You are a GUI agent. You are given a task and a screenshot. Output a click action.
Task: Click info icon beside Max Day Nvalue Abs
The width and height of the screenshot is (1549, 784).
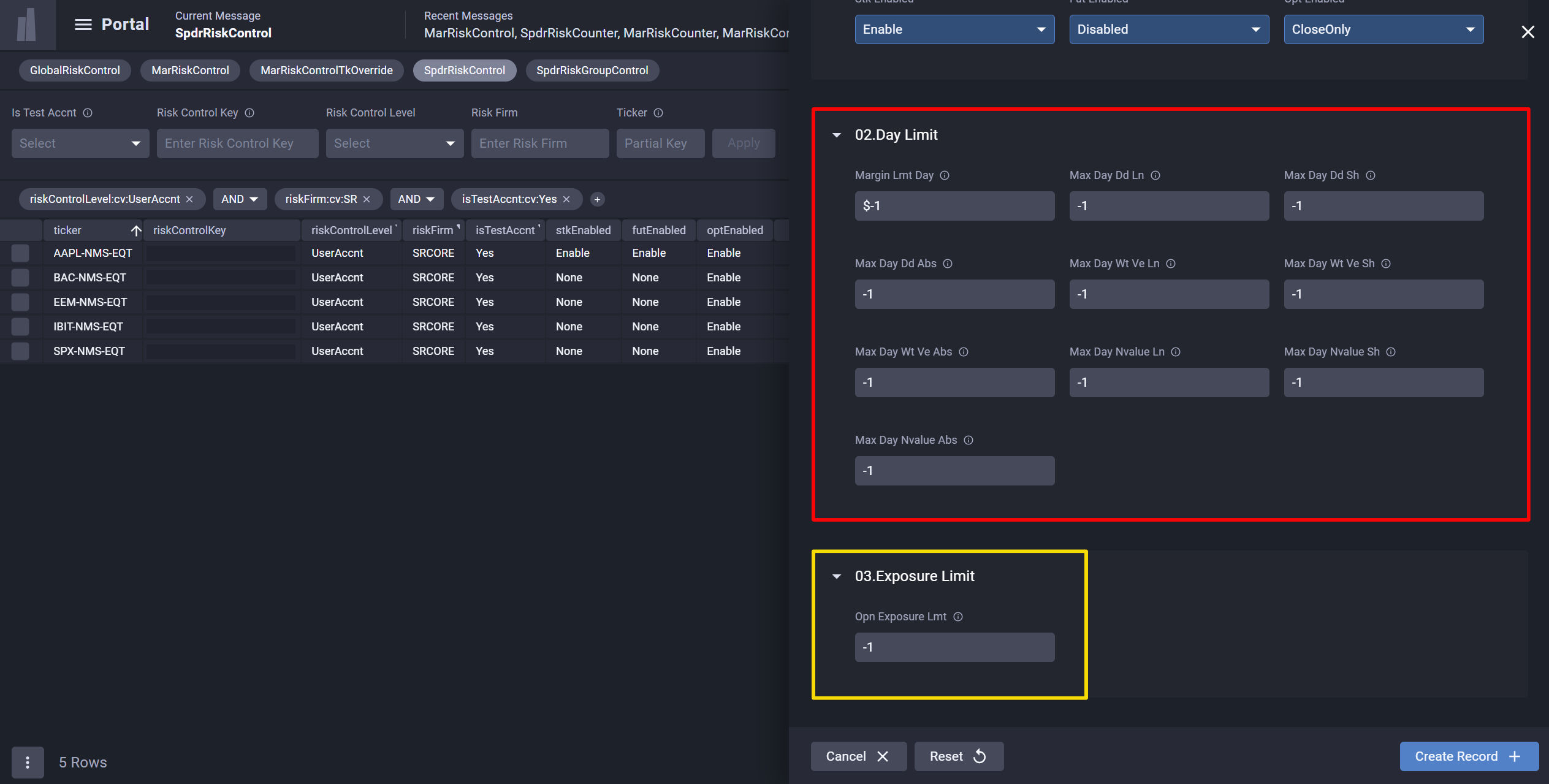pos(969,440)
